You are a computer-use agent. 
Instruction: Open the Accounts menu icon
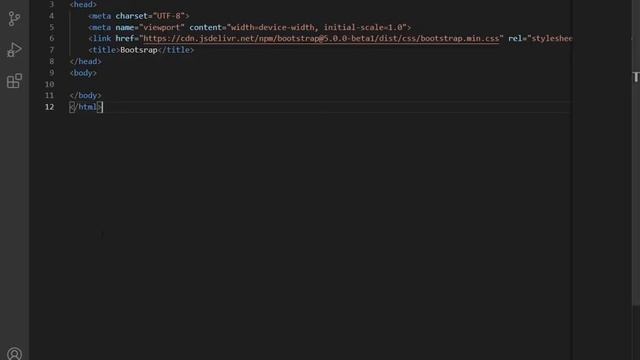[14, 353]
